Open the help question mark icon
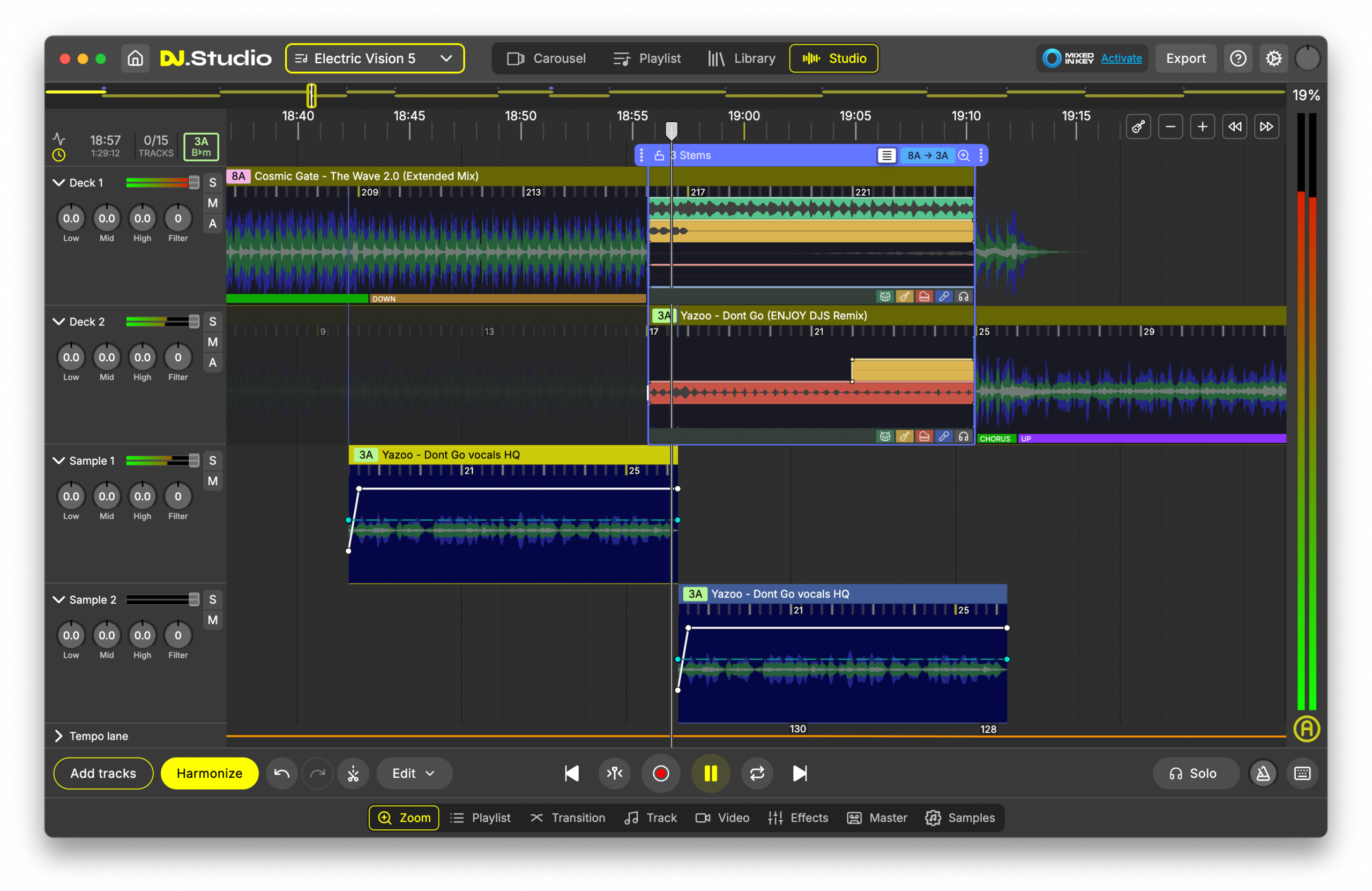The width and height of the screenshot is (1372, 891). 1237,58
